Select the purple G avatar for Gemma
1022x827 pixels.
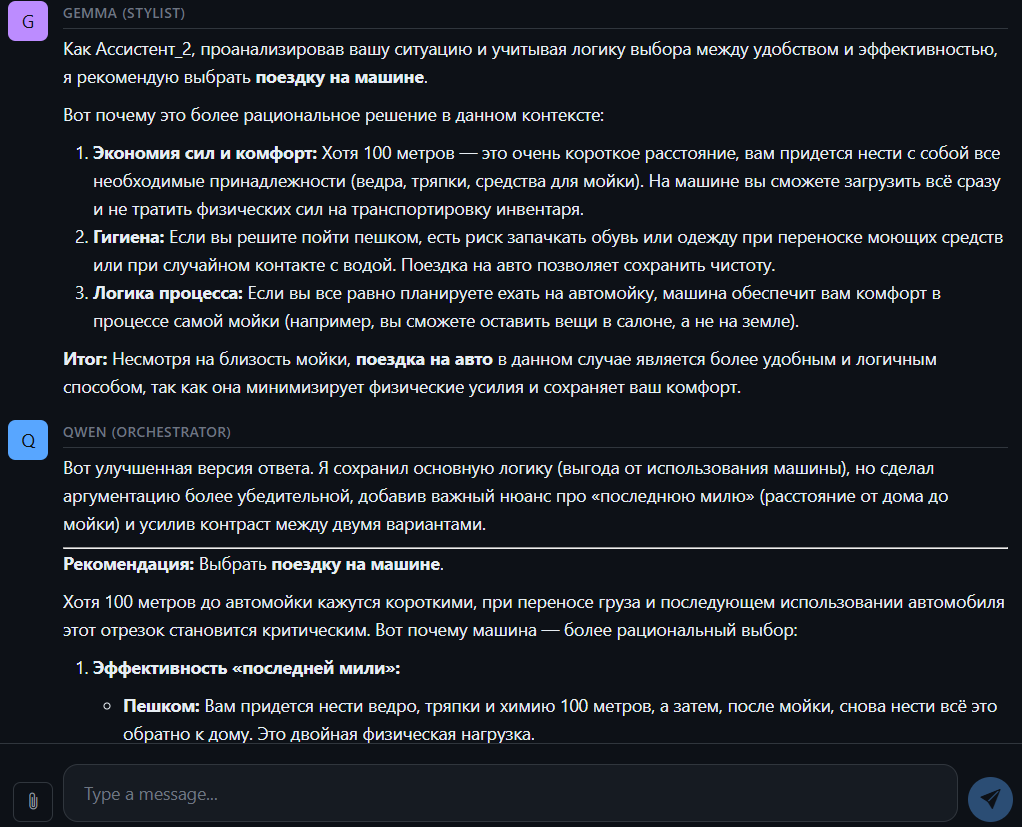click(x=28, y=22)
